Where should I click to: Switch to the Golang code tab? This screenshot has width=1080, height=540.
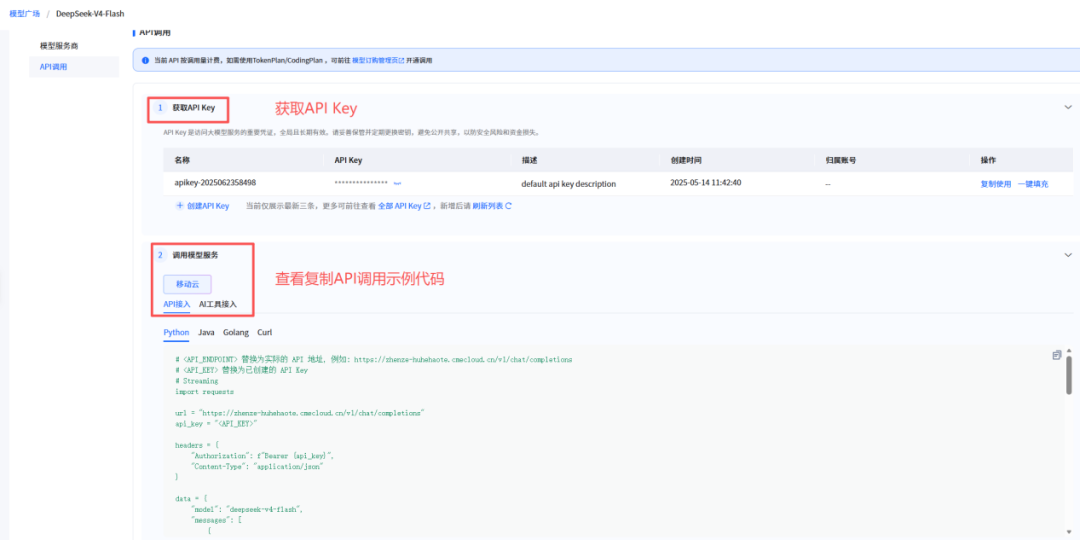236,332
